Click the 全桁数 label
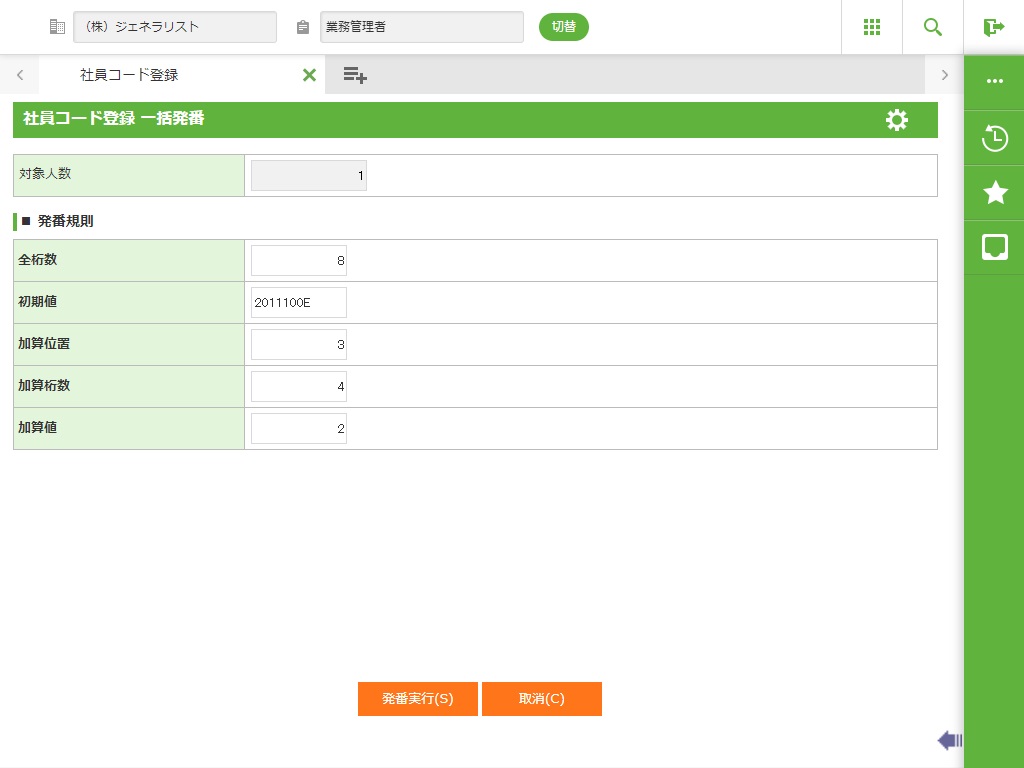 (x=38, y=259)
